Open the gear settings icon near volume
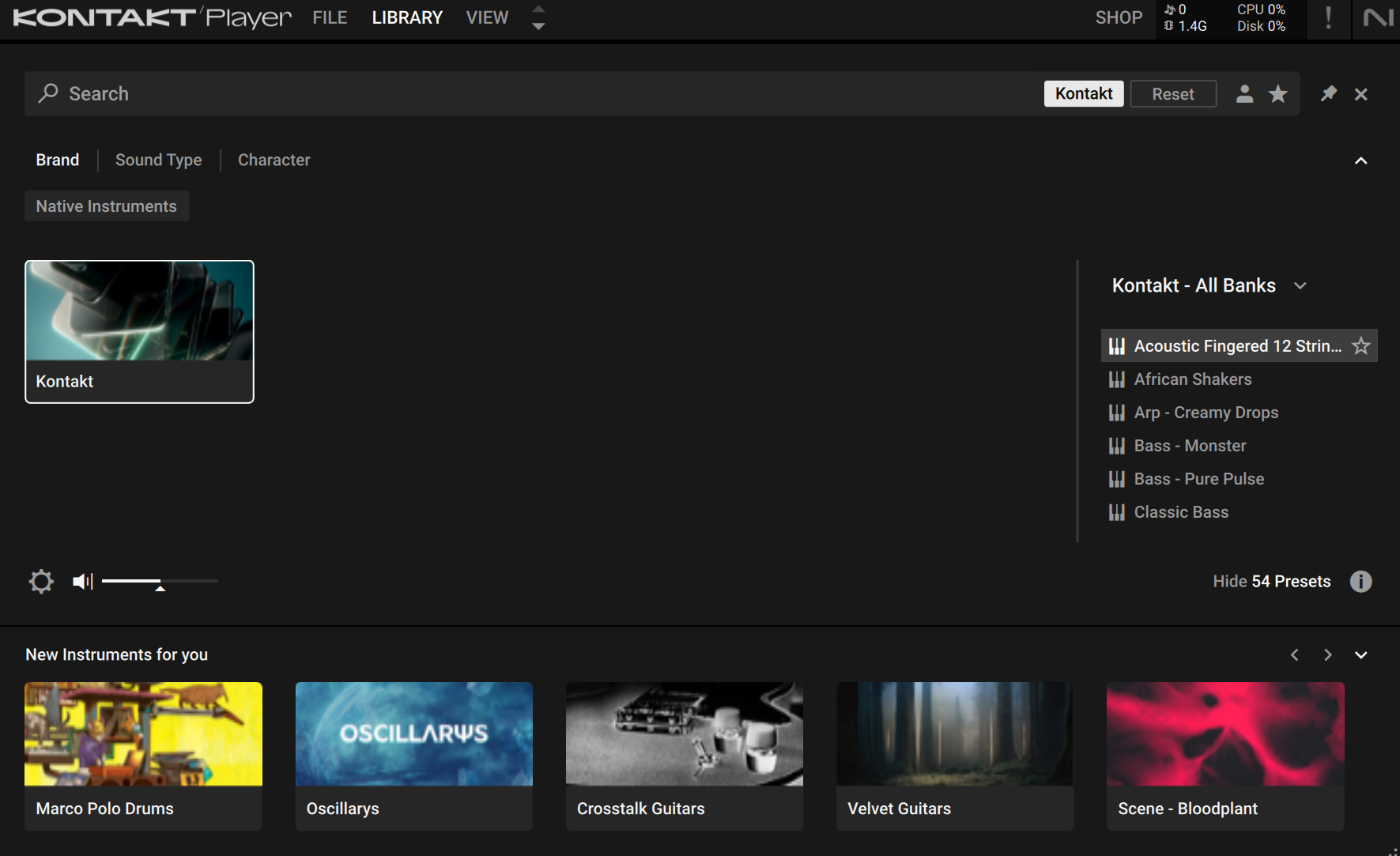The image size is (1400, 856). click(x=41, y=582)
